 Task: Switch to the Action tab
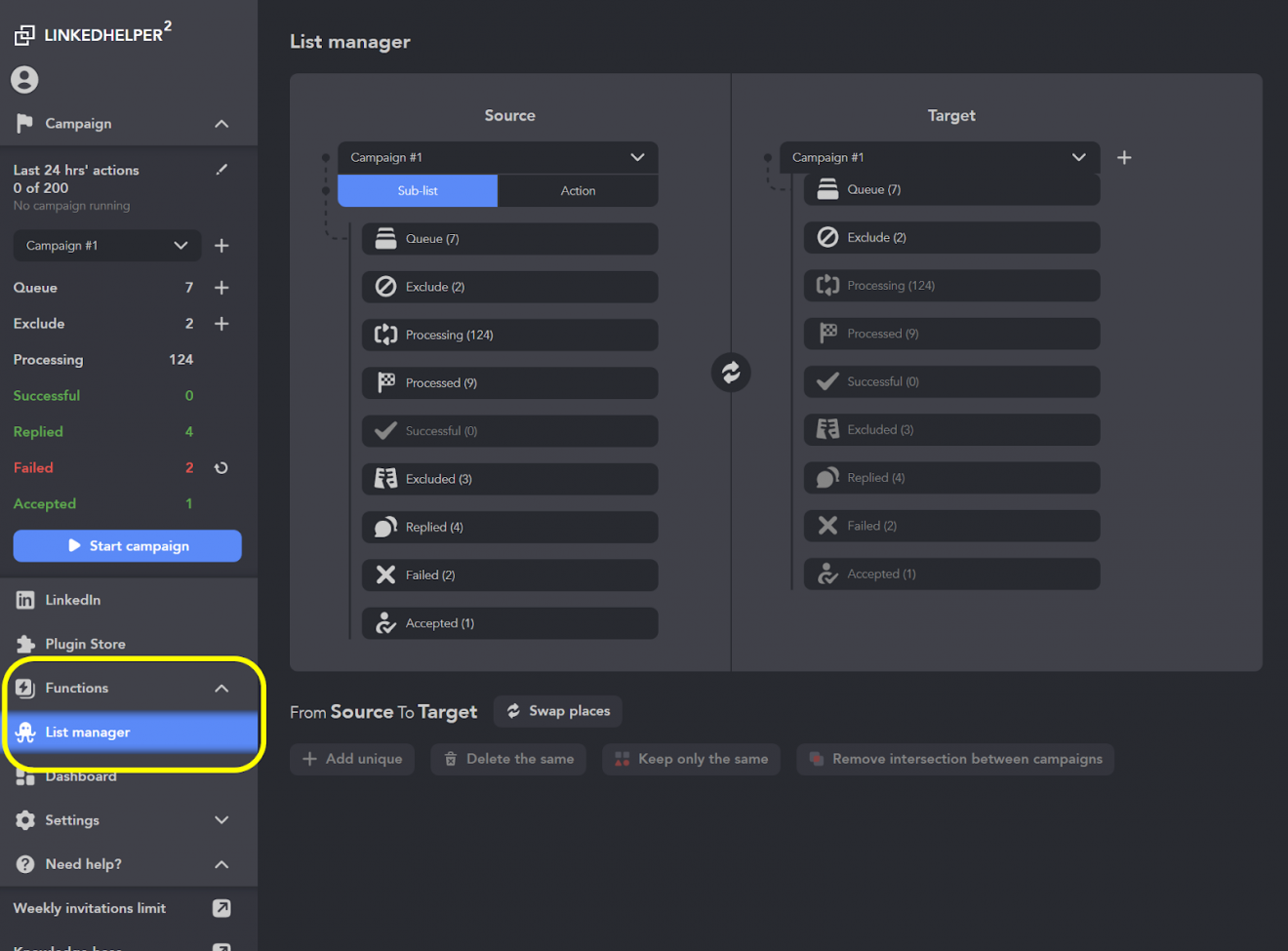coord(578,190)
